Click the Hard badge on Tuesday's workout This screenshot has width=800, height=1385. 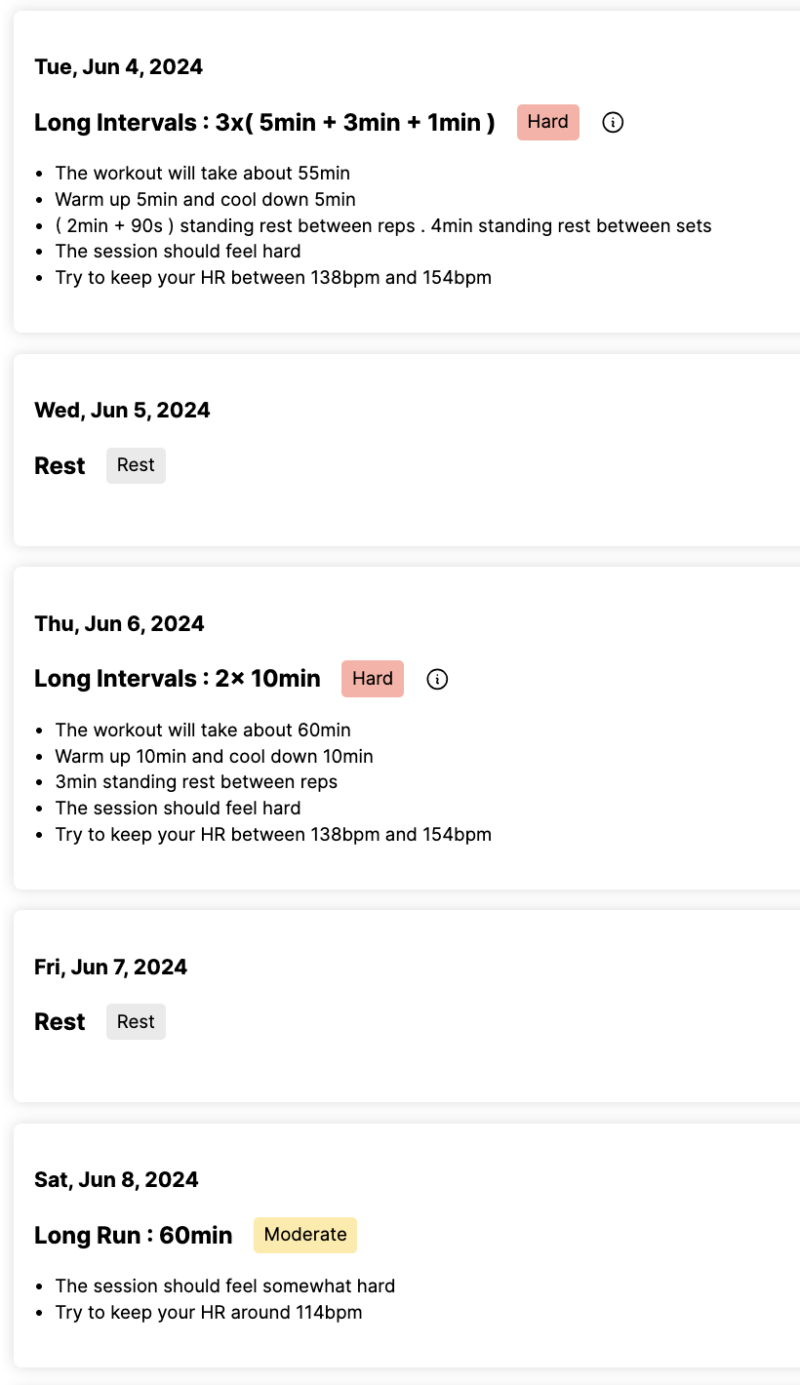click(548, 122)
